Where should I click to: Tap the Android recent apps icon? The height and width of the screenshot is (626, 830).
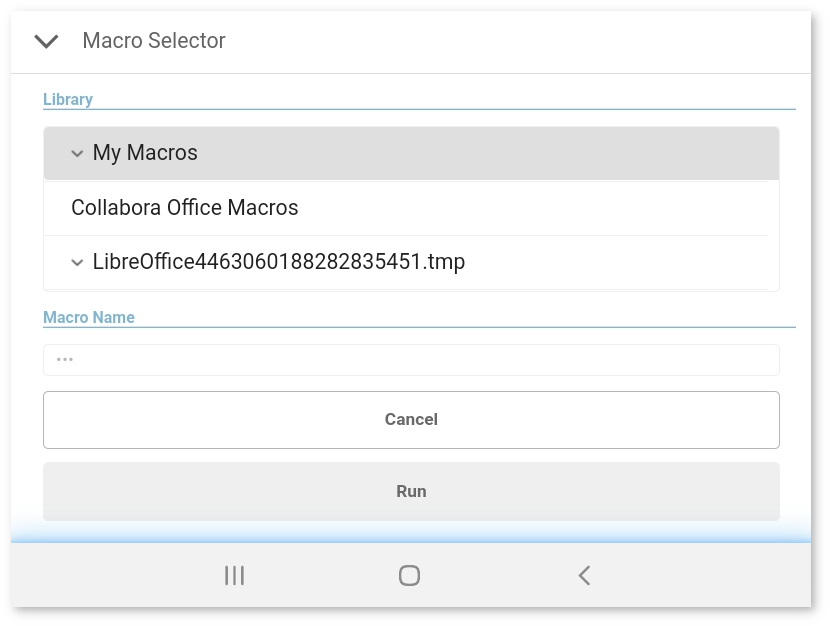[x=234, y=576]
